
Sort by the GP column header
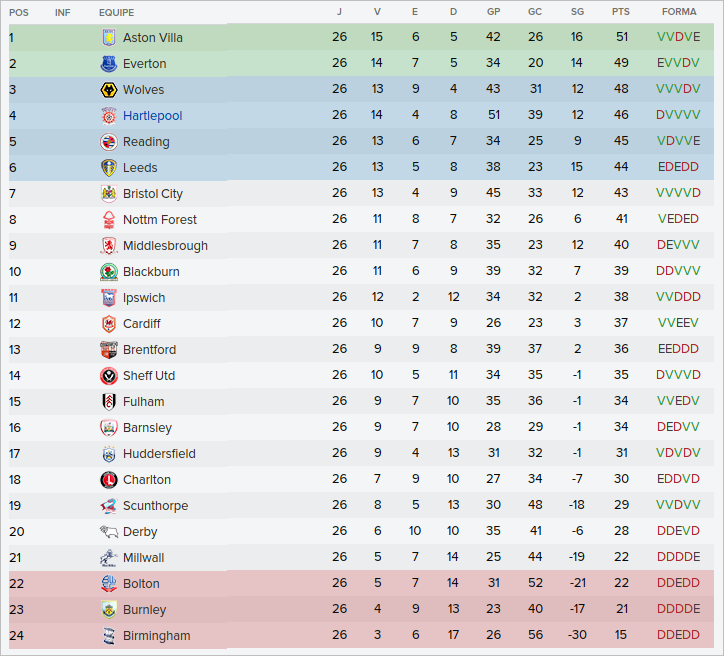pyautogui.click(x=493, y=12)
